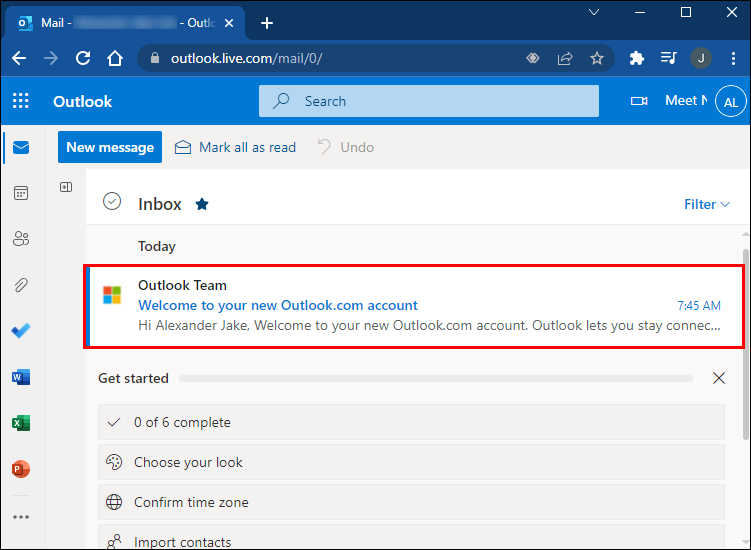Launch Word from the sidebar

(x=21, y=377)
